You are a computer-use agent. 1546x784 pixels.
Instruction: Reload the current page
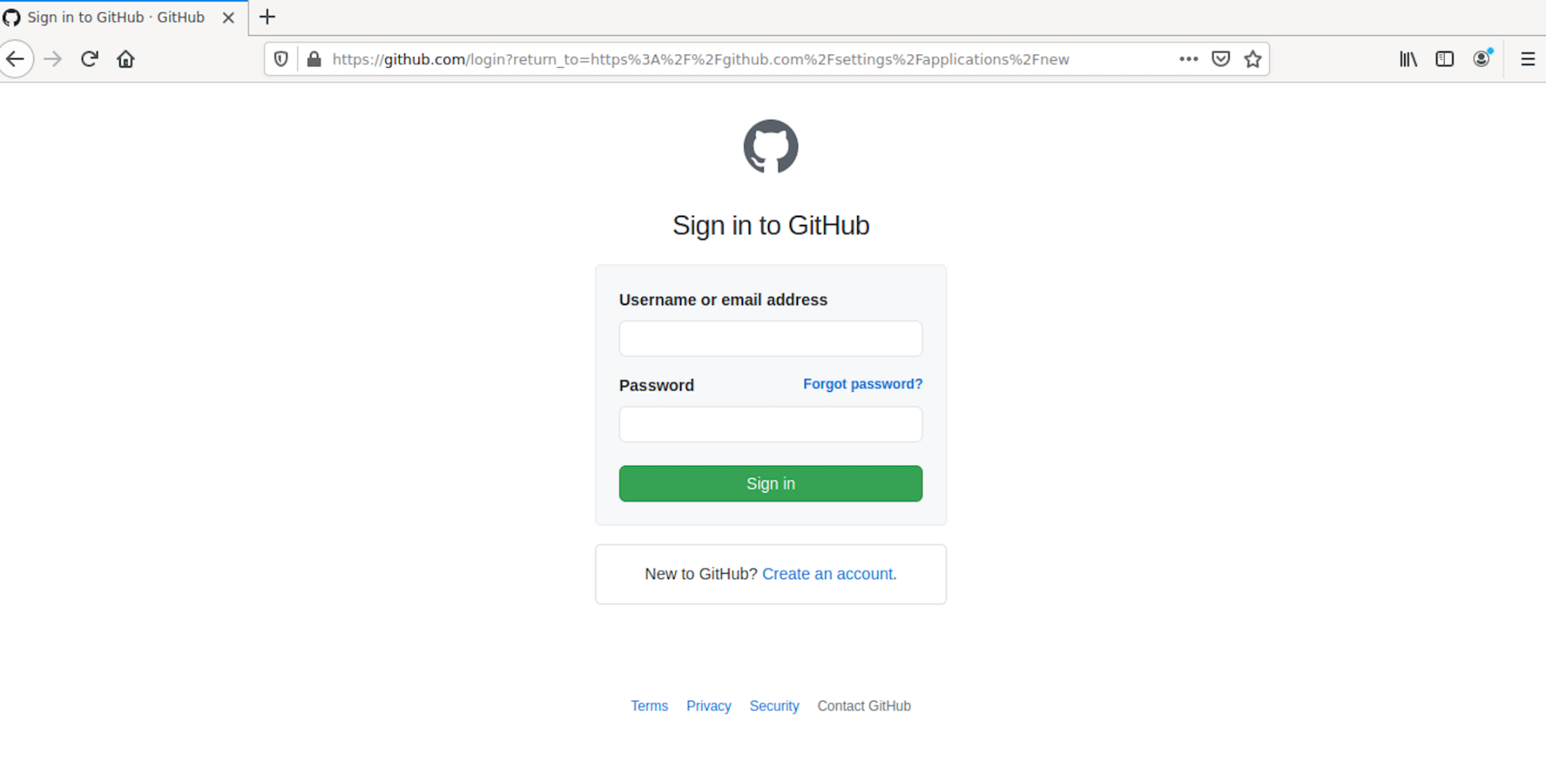click(x=90, y=59)
